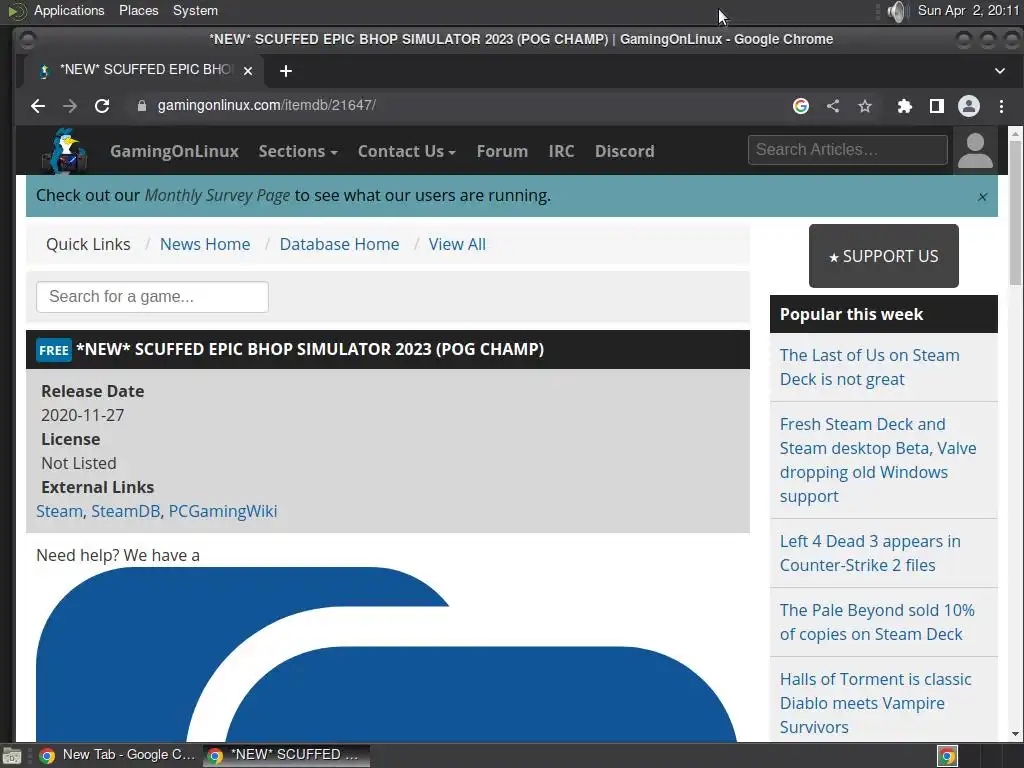Click the SUPPORT US button
This screenshot has width=1024, height=768.
(x=884, y=256)
